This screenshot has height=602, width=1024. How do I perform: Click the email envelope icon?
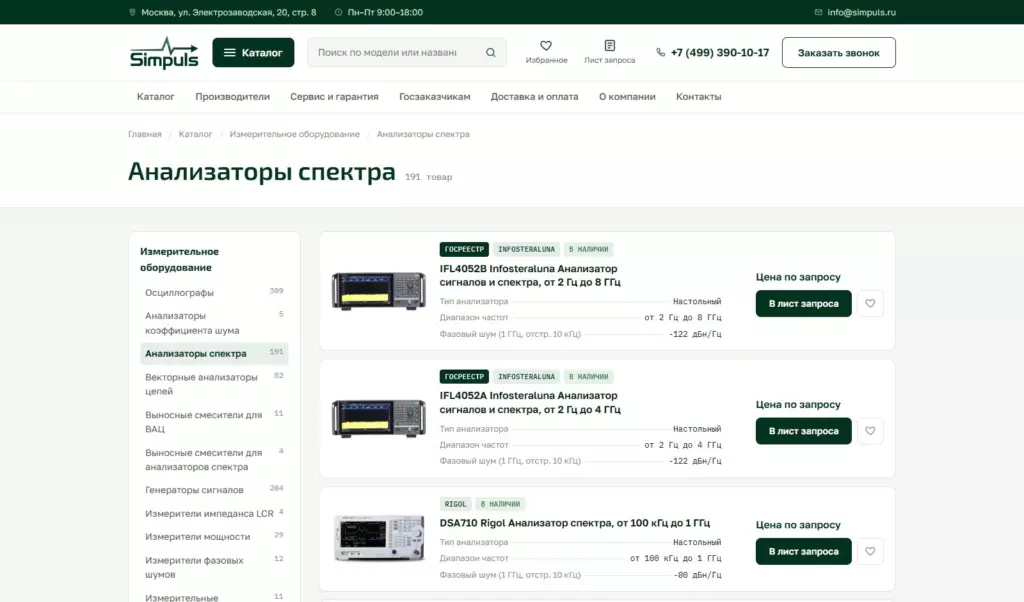[x=818, y=12]
